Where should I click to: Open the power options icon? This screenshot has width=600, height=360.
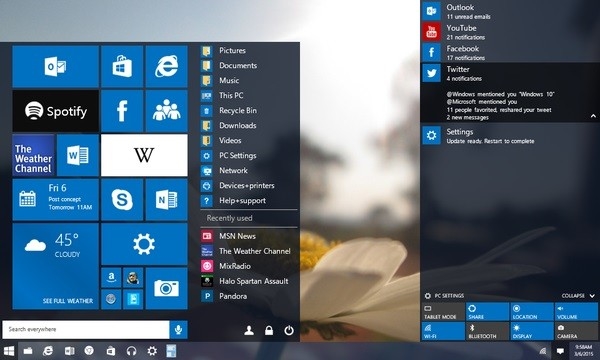[x=289, y=330]
